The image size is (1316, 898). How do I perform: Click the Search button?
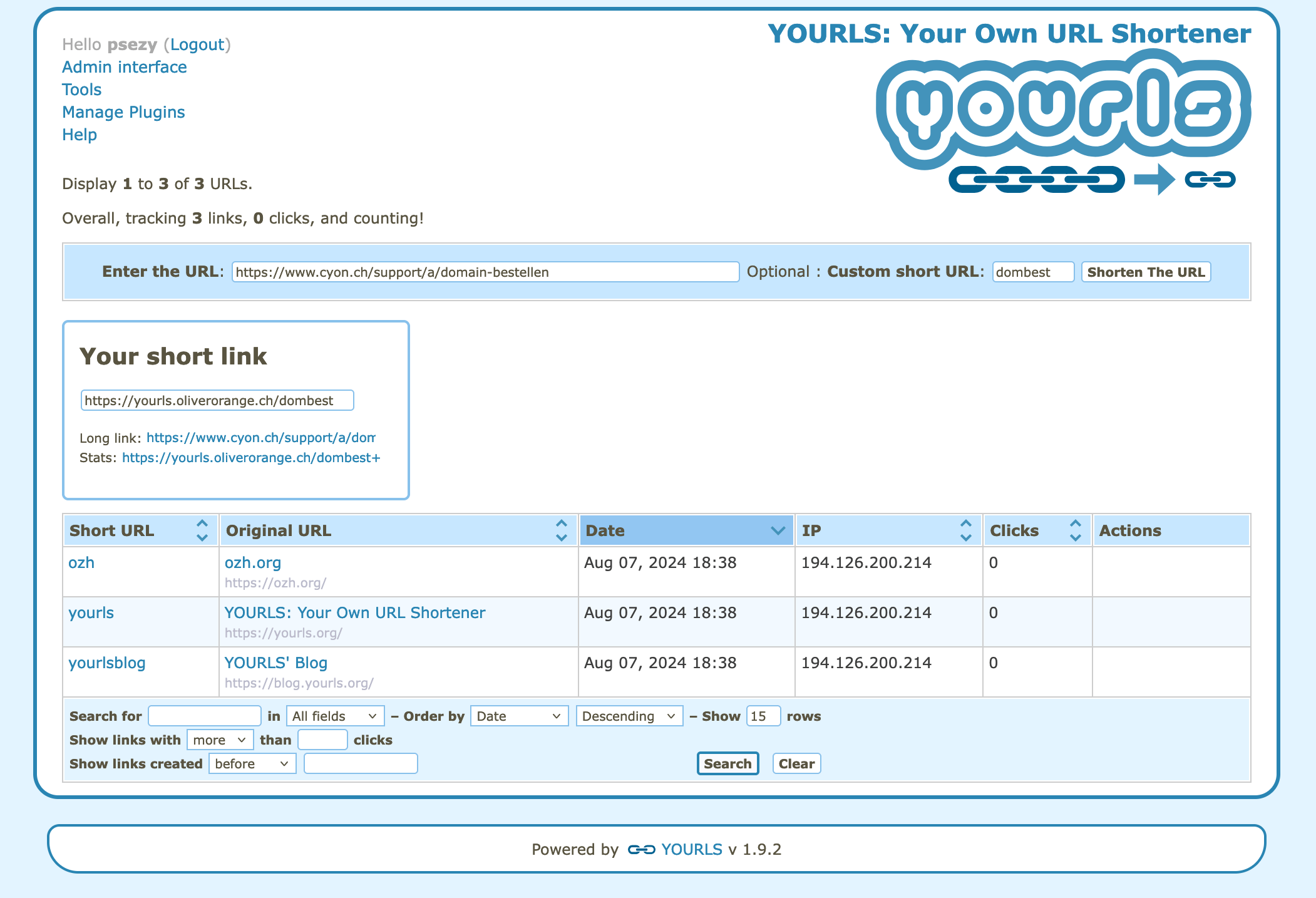pos(727,763)
